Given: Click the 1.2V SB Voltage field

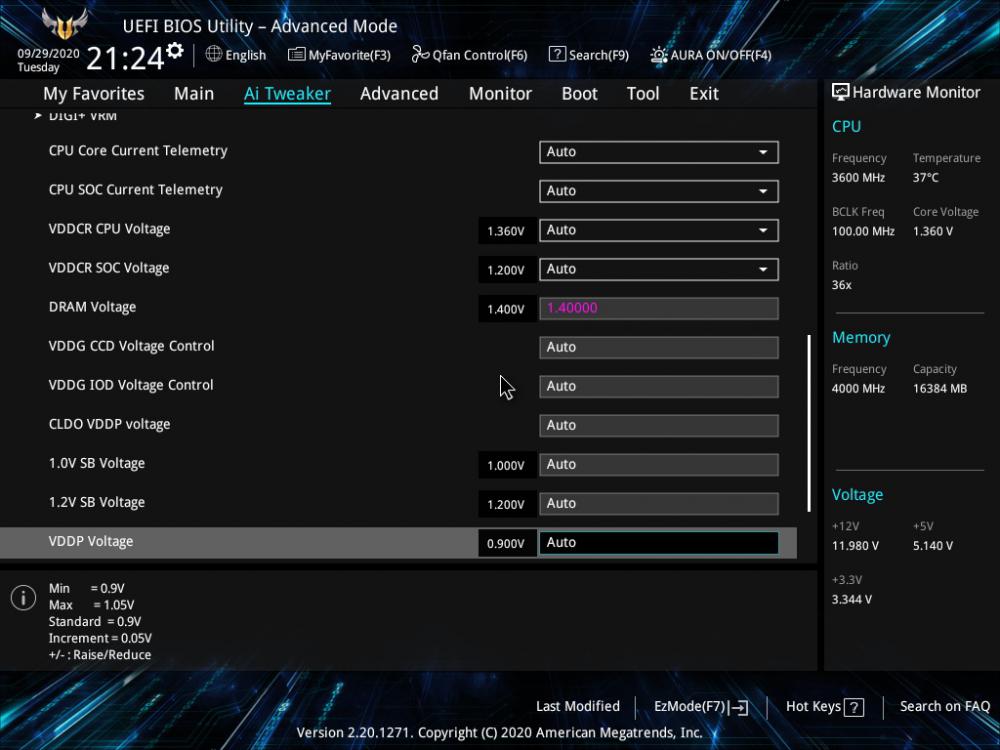Looking at the screenshot, I should tap(659, 504).
